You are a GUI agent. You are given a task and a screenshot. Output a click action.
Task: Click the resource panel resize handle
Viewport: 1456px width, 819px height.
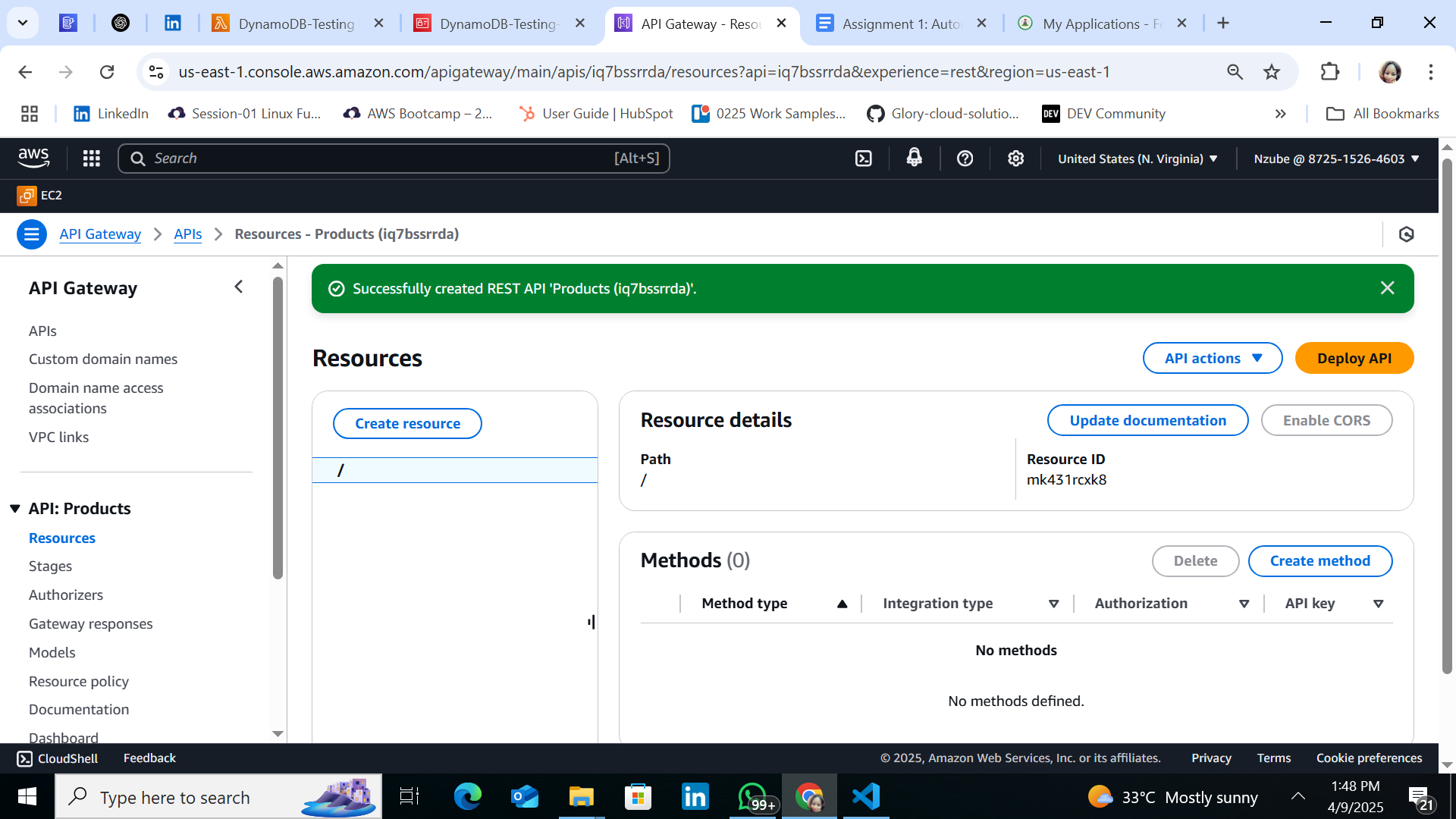pyautogui.click(x=591, y=623)
